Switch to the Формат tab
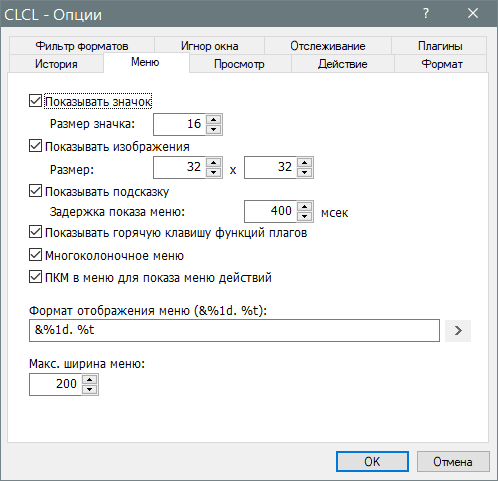The height and width of the screenshot is (481, 498). coord(442,64)
